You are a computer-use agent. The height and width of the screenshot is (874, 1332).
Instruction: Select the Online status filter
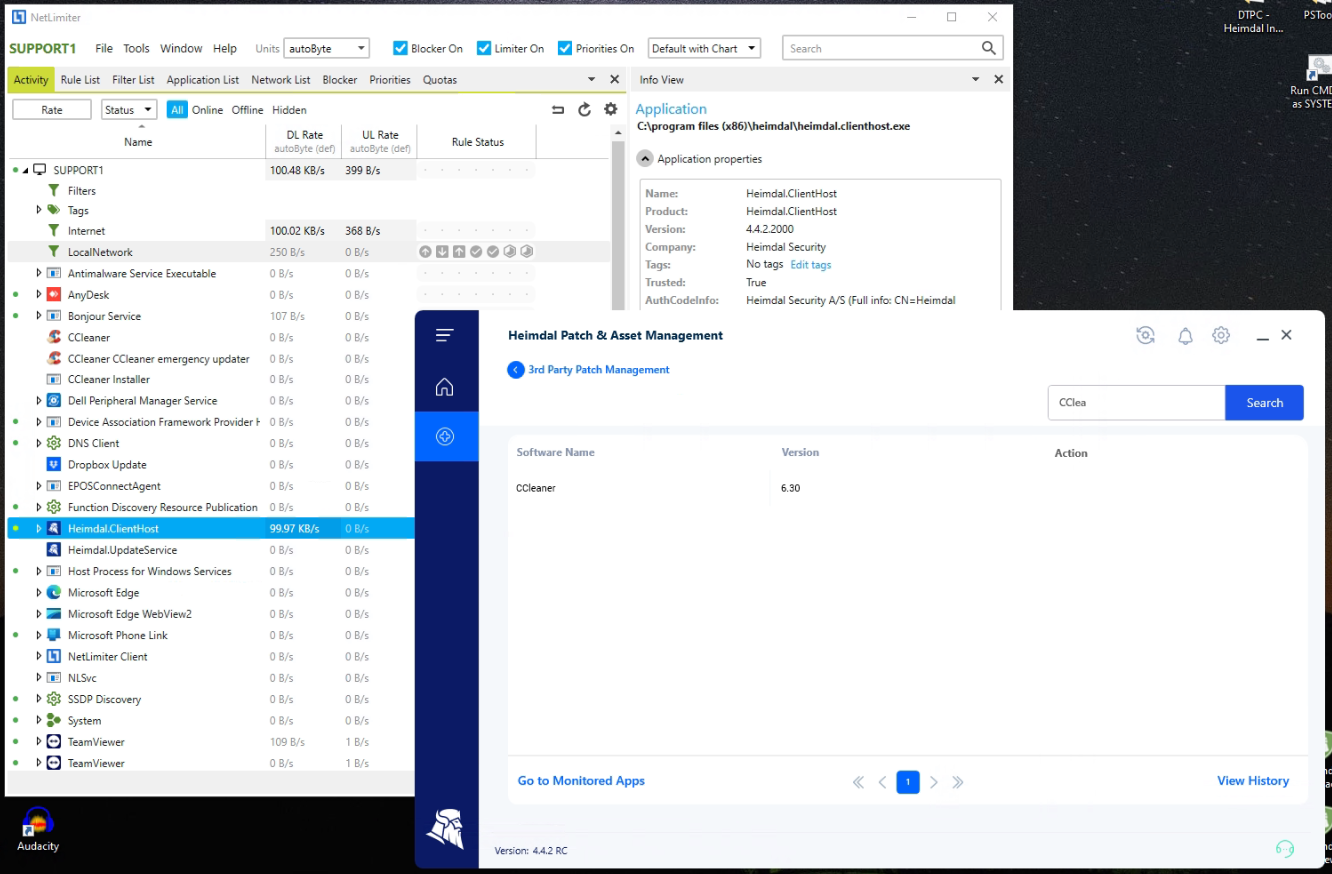(x=207, y=110)
